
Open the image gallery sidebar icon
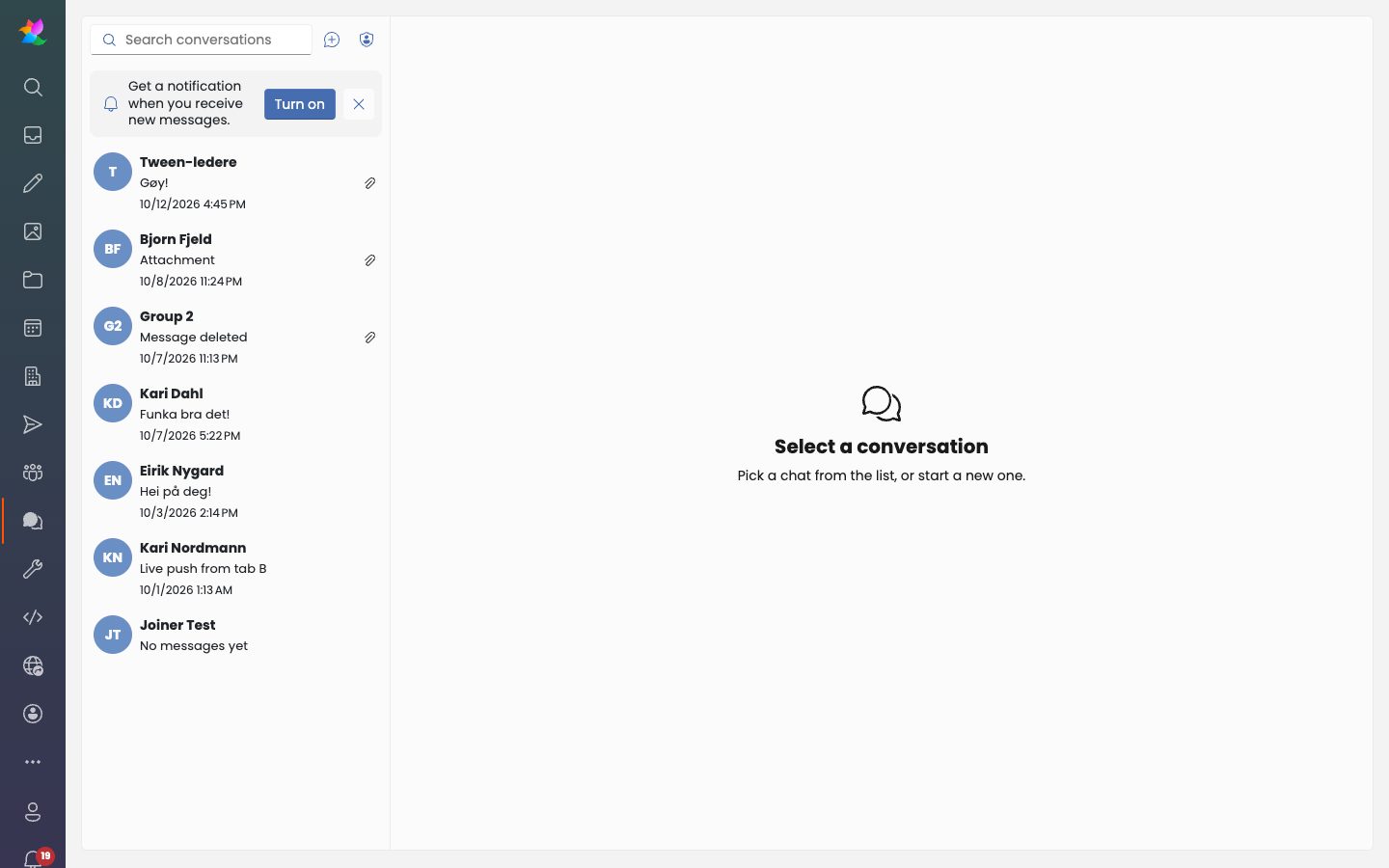click(33, 231)
